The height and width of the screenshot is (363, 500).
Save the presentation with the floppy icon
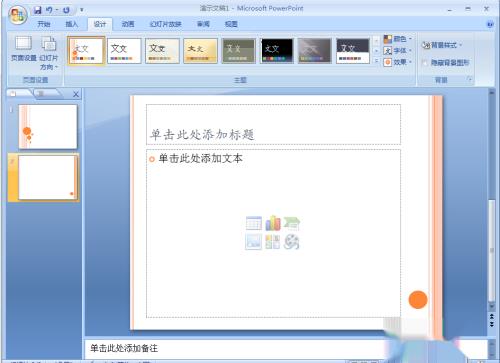click(38, 10)
